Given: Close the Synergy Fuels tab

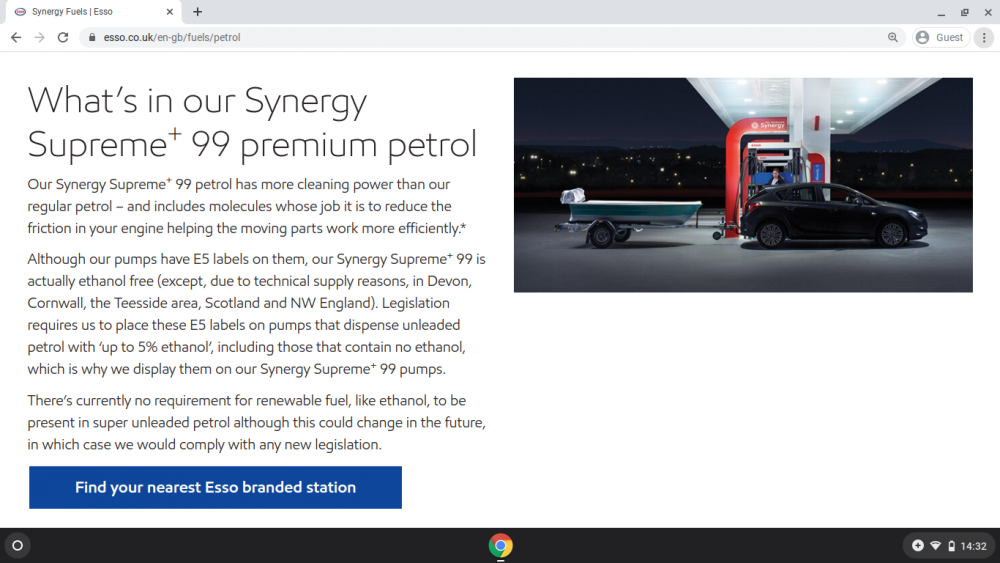Looking at the screenshot, I should [170, 11].
